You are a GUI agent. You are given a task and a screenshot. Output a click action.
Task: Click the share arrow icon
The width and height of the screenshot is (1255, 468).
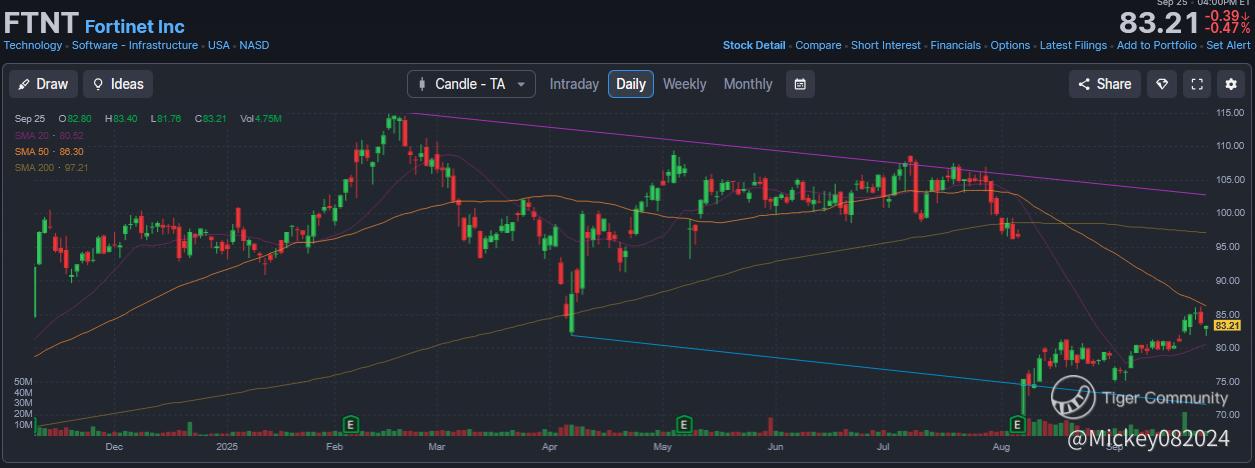1085,84
